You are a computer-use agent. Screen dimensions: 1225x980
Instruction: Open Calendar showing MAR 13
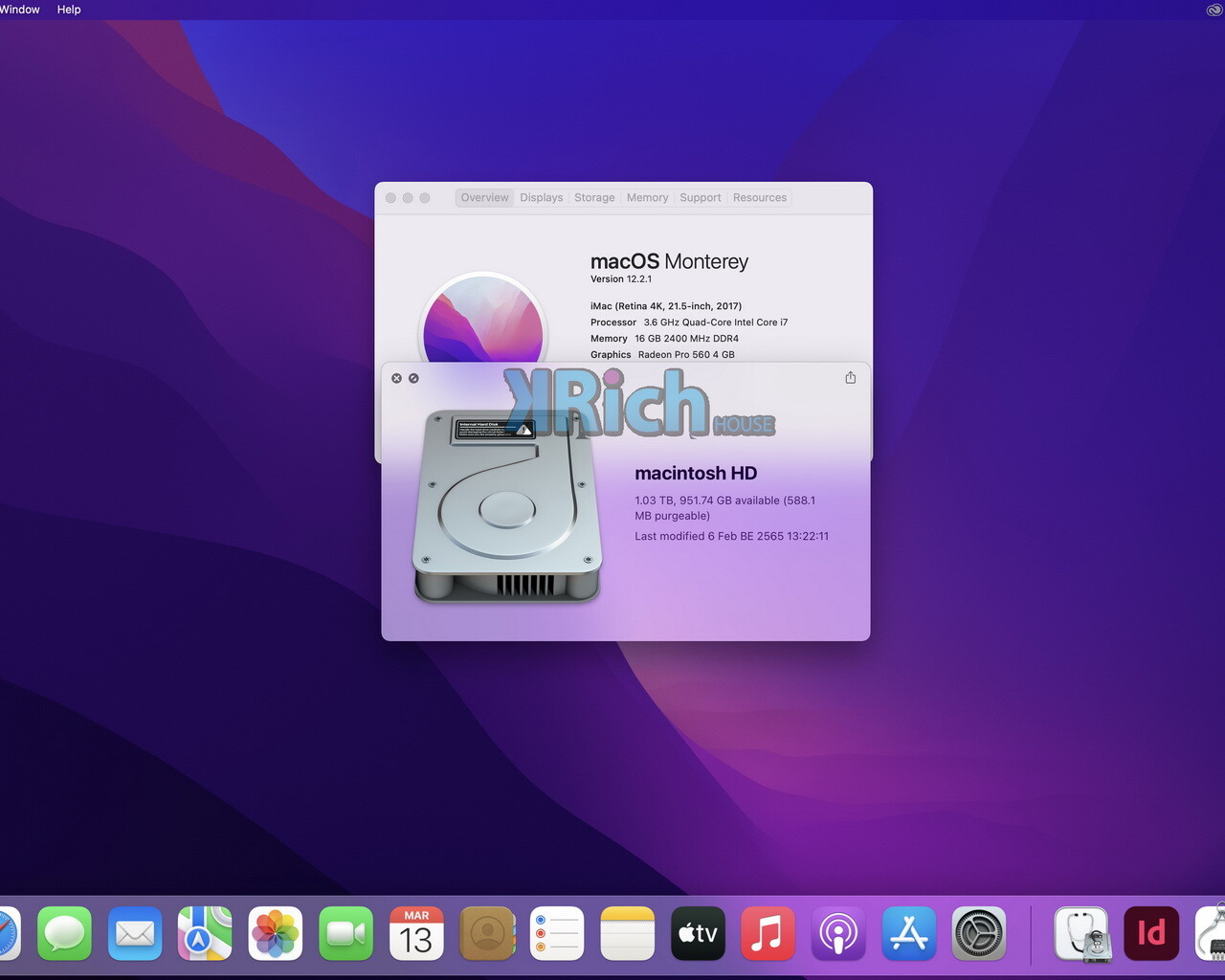[x=416, y=933]
